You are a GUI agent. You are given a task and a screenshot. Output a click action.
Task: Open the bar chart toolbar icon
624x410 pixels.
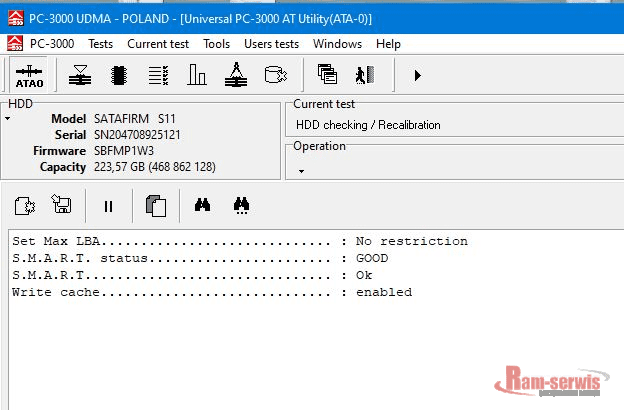coord(197,75)
